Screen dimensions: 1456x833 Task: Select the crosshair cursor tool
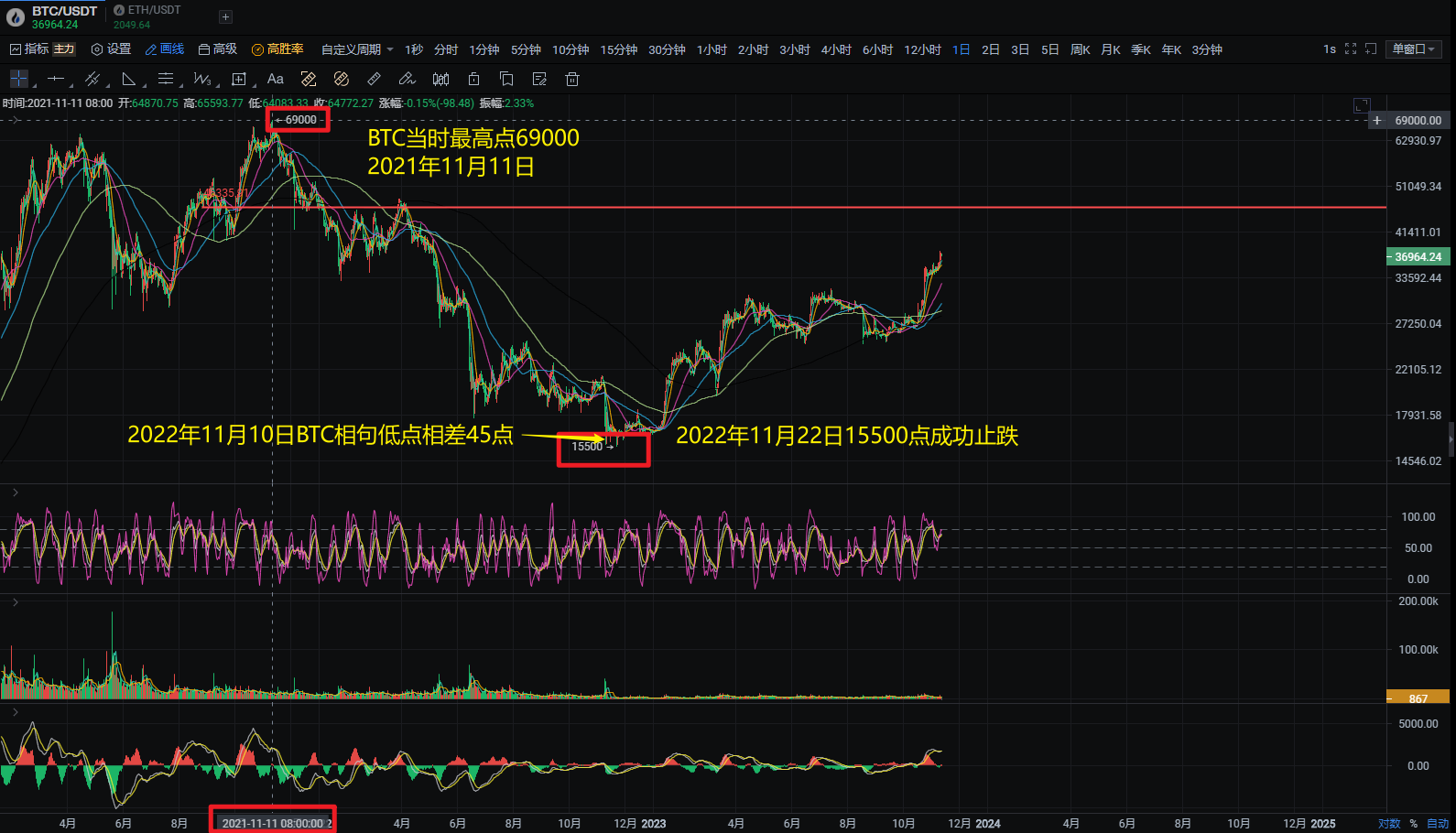(x=19, y=79)
